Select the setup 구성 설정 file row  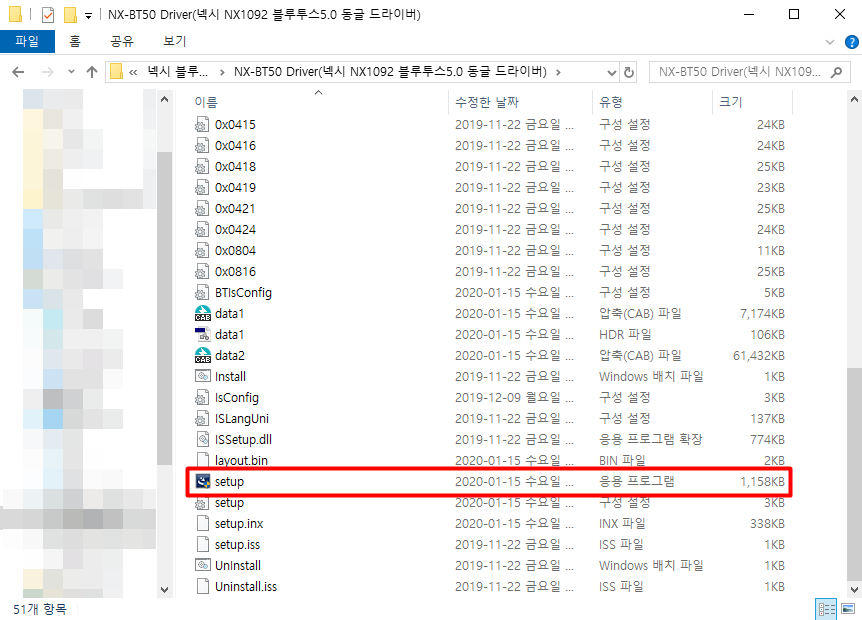pyautogui.click(x=489, y=503)
